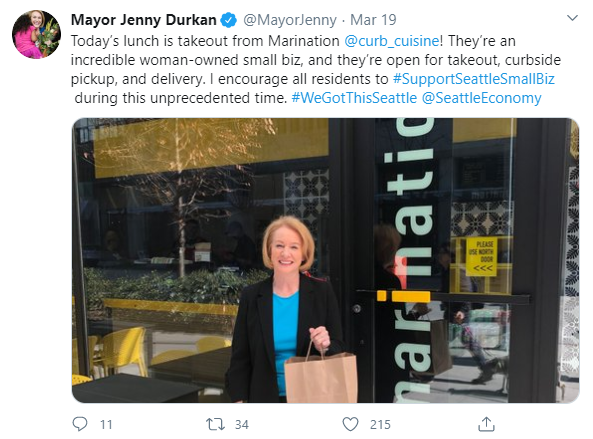Click the yellow north door sign in photo

[x=482, y=257]
